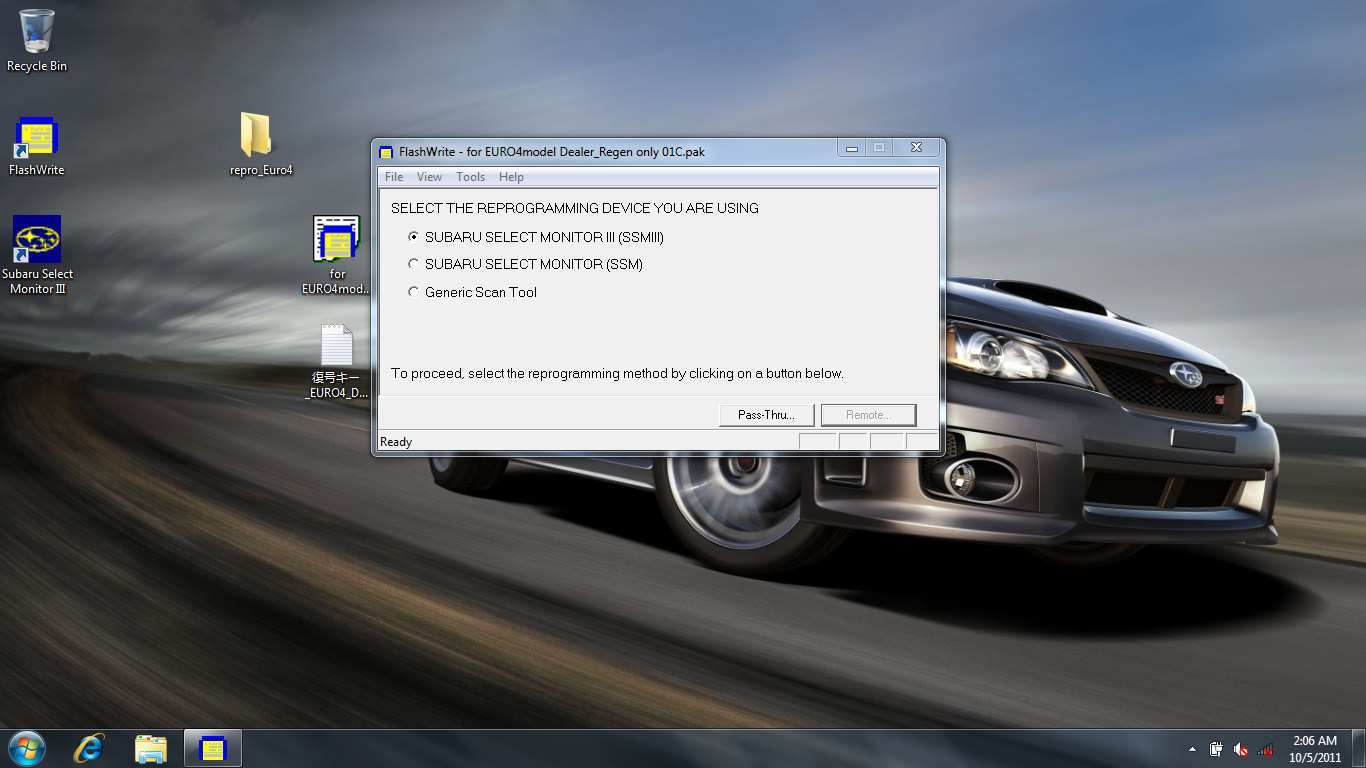The image size is (1366, 768).
Task: Select the Subaru Select Monitor III shortcut
Action: pos(37,255)
